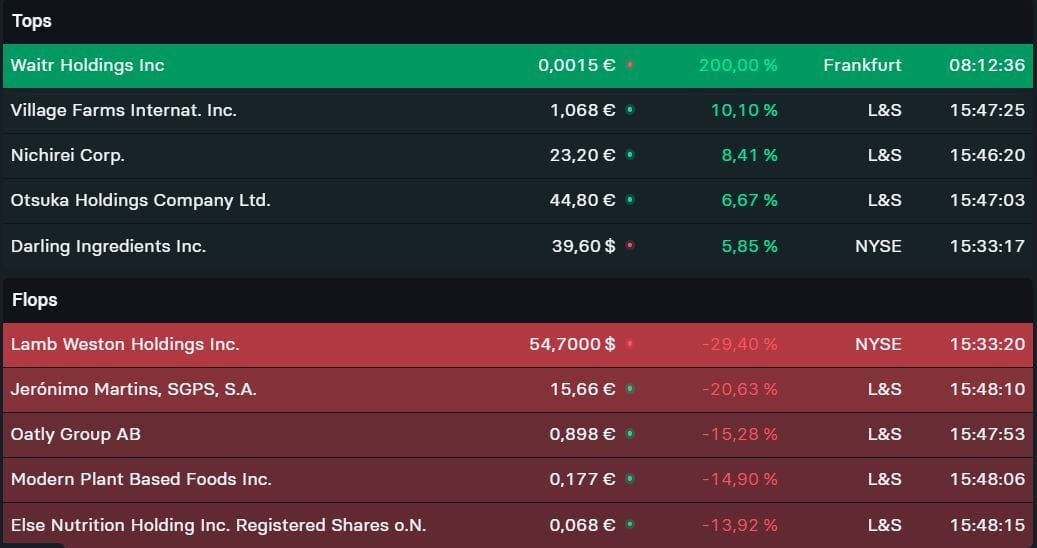
Task: Select the Nichirei Corp. stock name
Action: pyautogui.click(x=68, y=155)
